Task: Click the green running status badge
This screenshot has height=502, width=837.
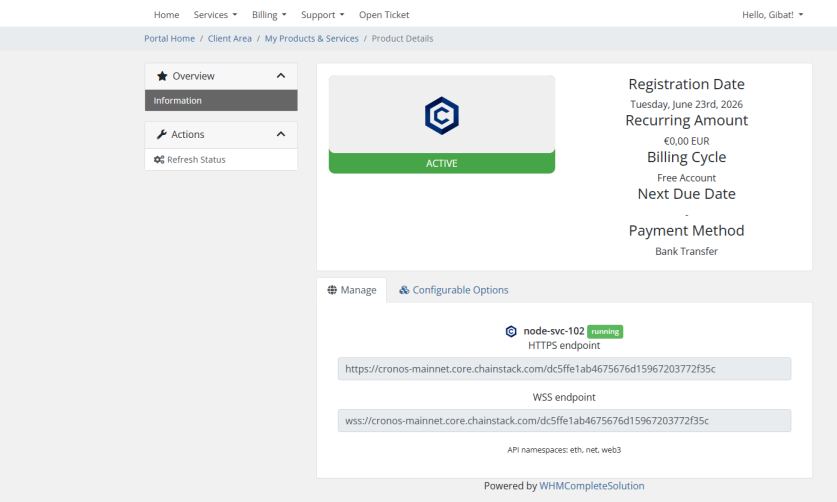Action: click(605, 332)
